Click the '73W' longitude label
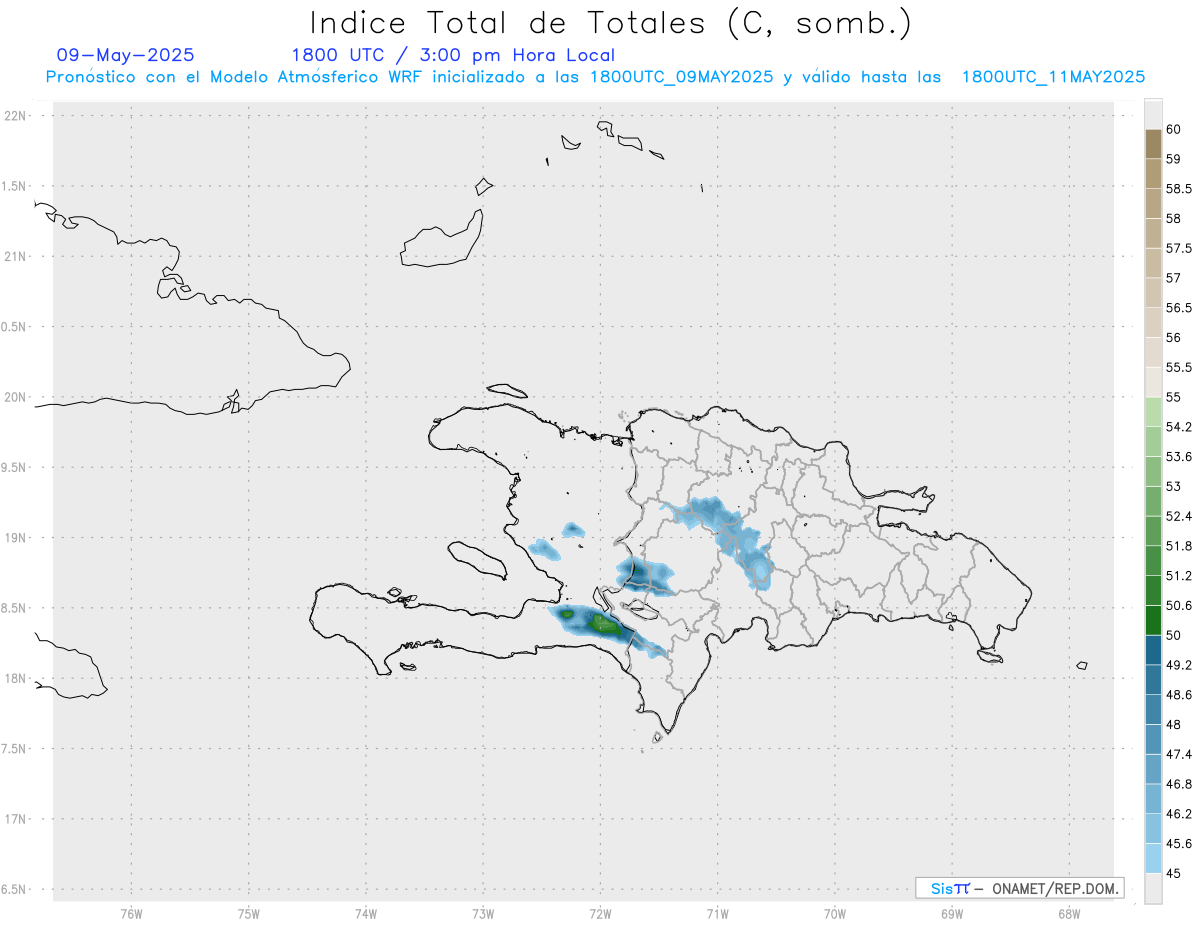This screenshot has height=927, width=1200. pos(483,914)
